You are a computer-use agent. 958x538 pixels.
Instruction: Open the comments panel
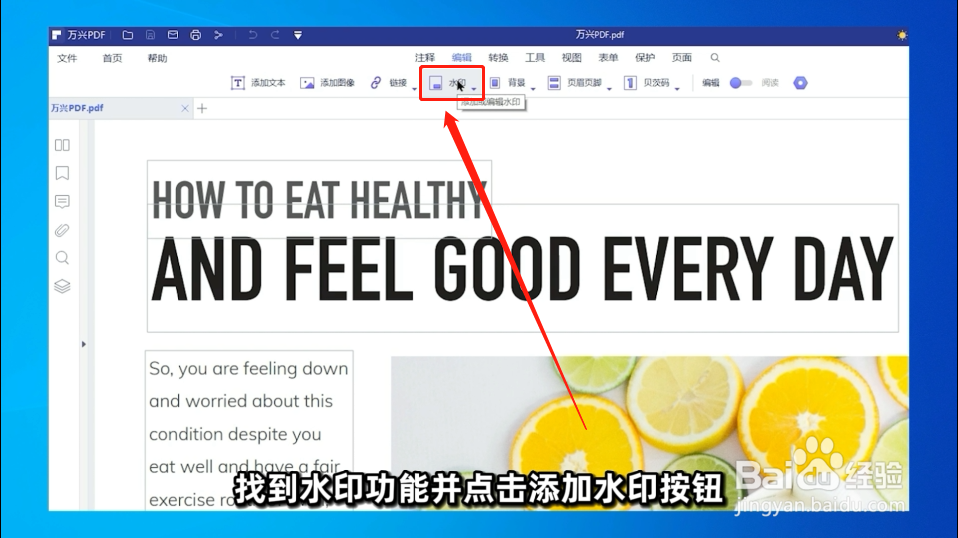click(x=62, y=202)
